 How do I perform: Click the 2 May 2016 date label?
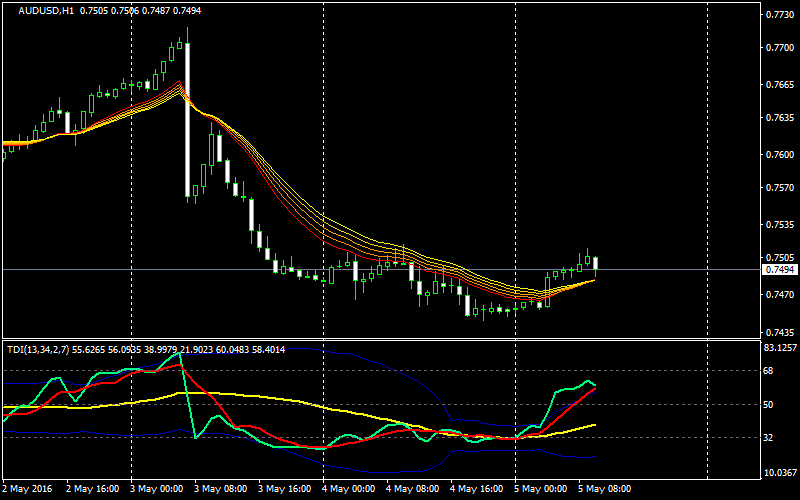[x=27, y=489]
